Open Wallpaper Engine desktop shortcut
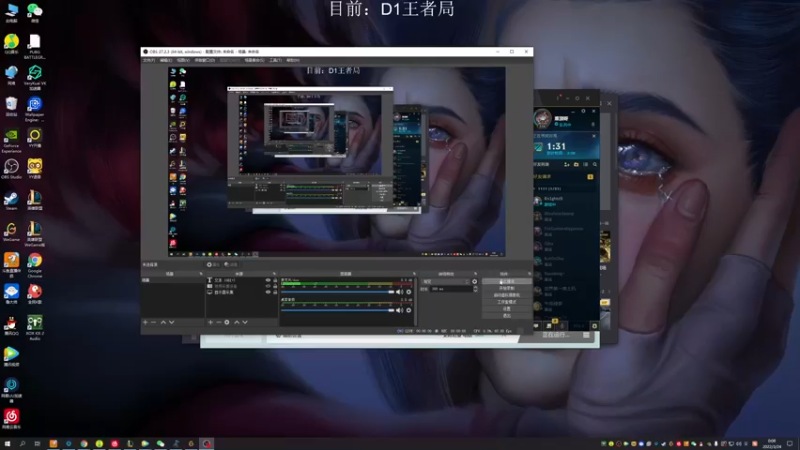The width and height of the screenshot is (800, 450). click(35, 110)
